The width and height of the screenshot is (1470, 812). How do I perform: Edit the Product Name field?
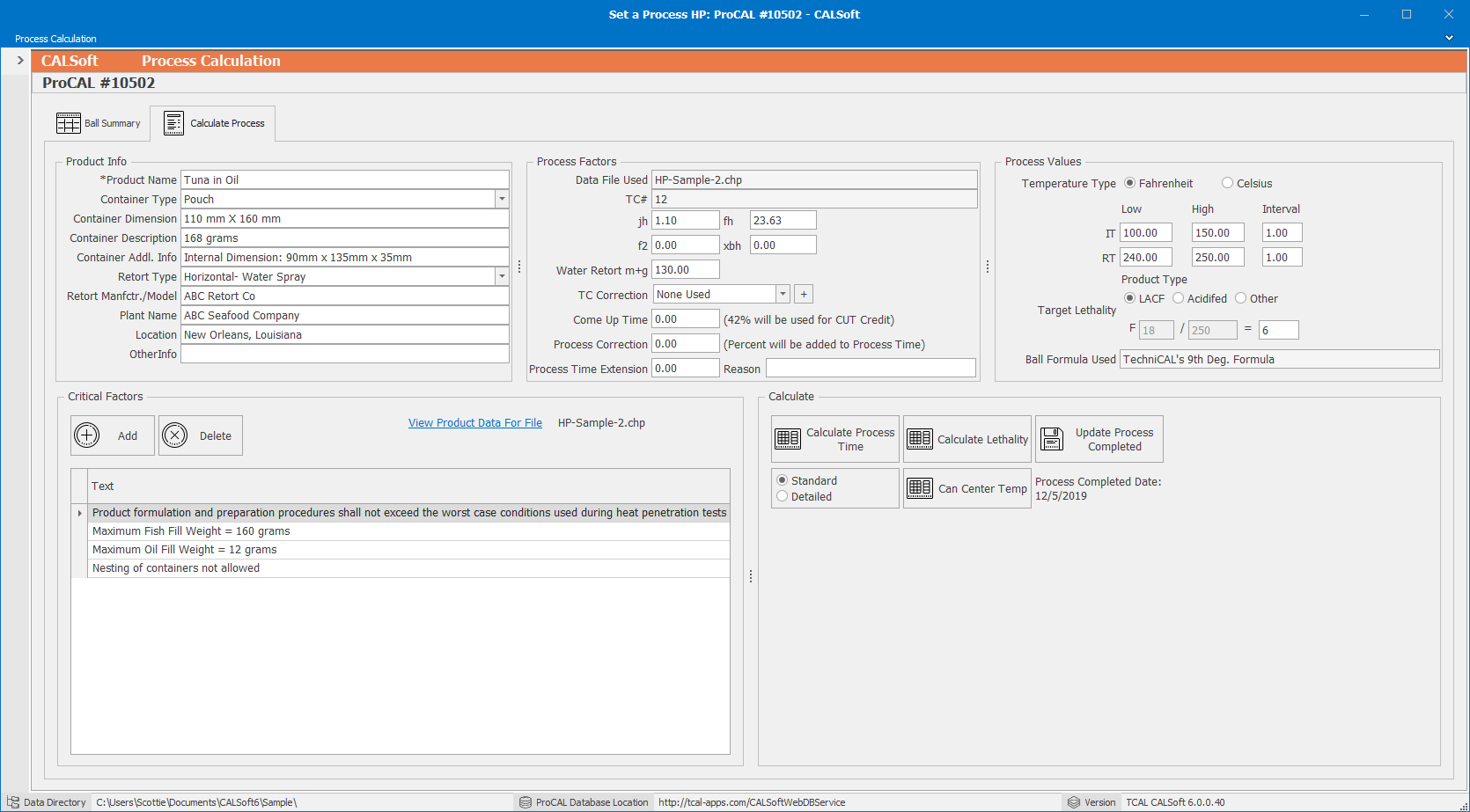344,180
